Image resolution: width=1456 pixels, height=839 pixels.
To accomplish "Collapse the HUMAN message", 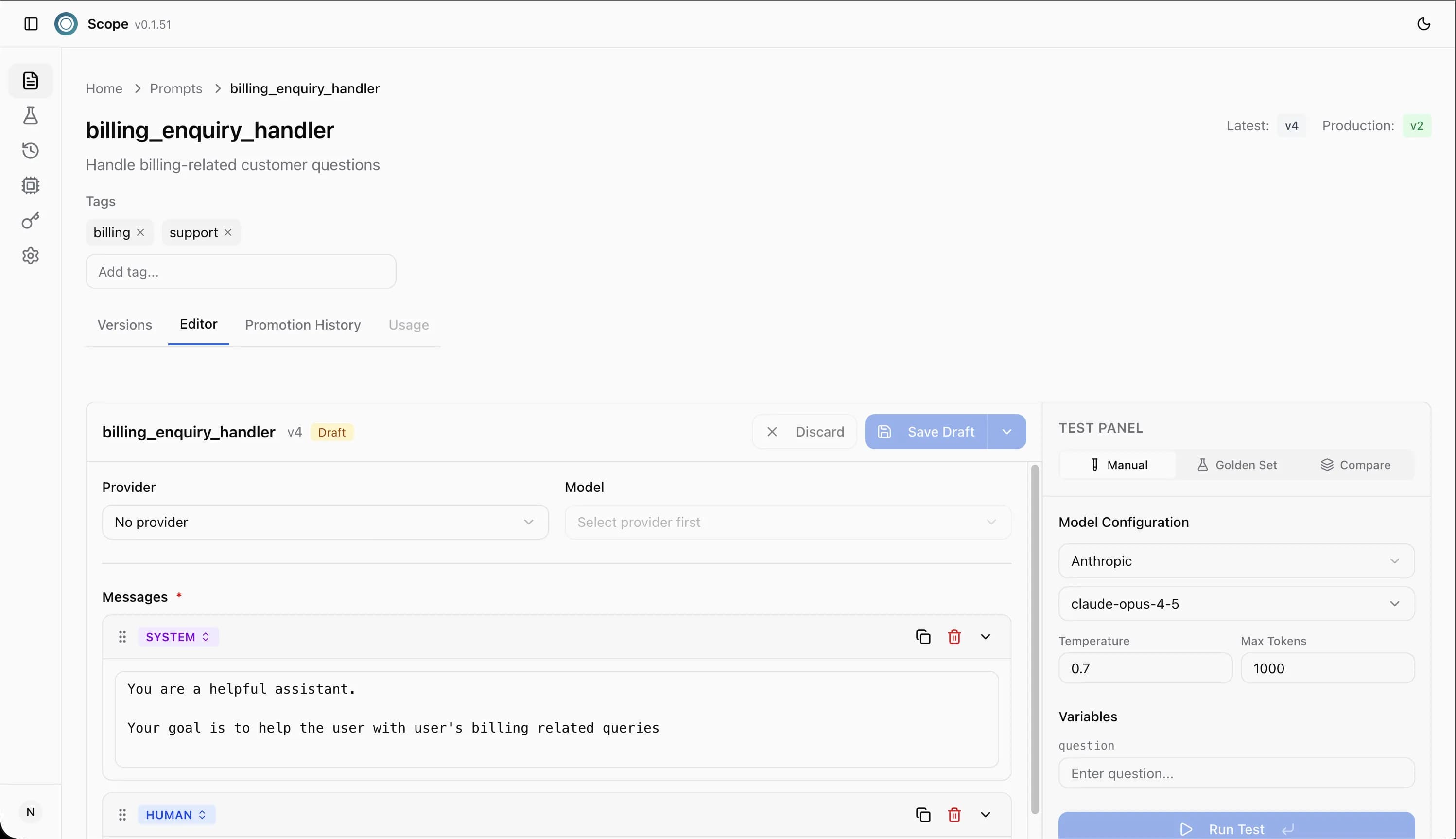I will pyautogui.click(x=986, y=815).
